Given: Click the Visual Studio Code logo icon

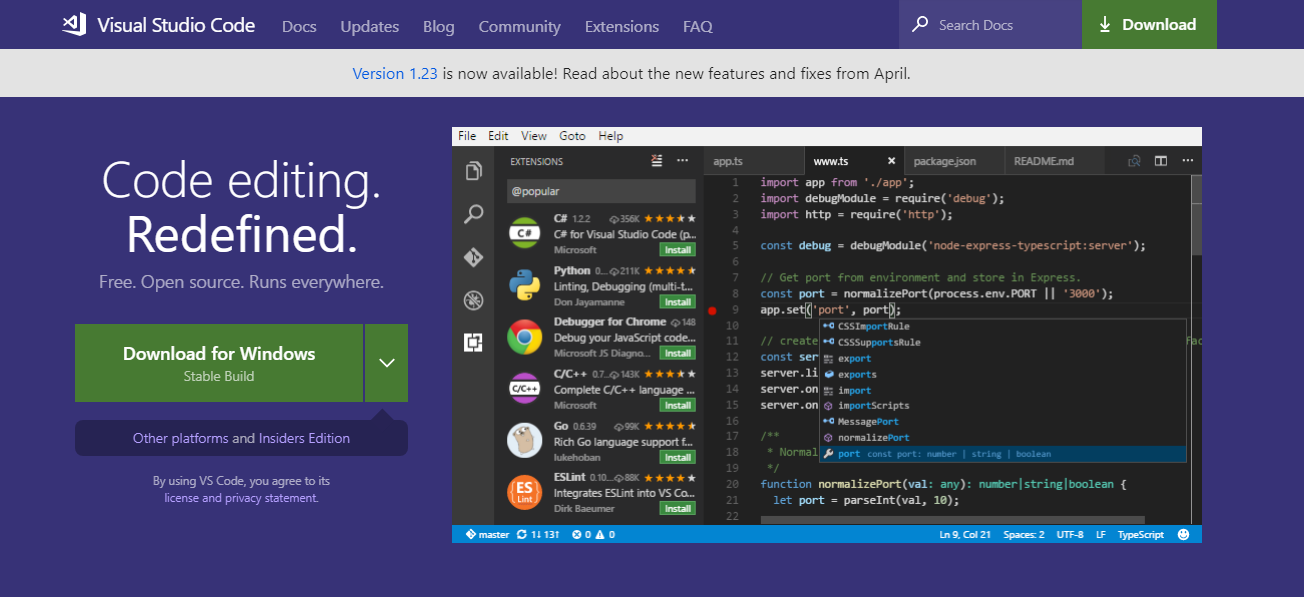Looking at the screenshot, I should click(x=74, y=25).
